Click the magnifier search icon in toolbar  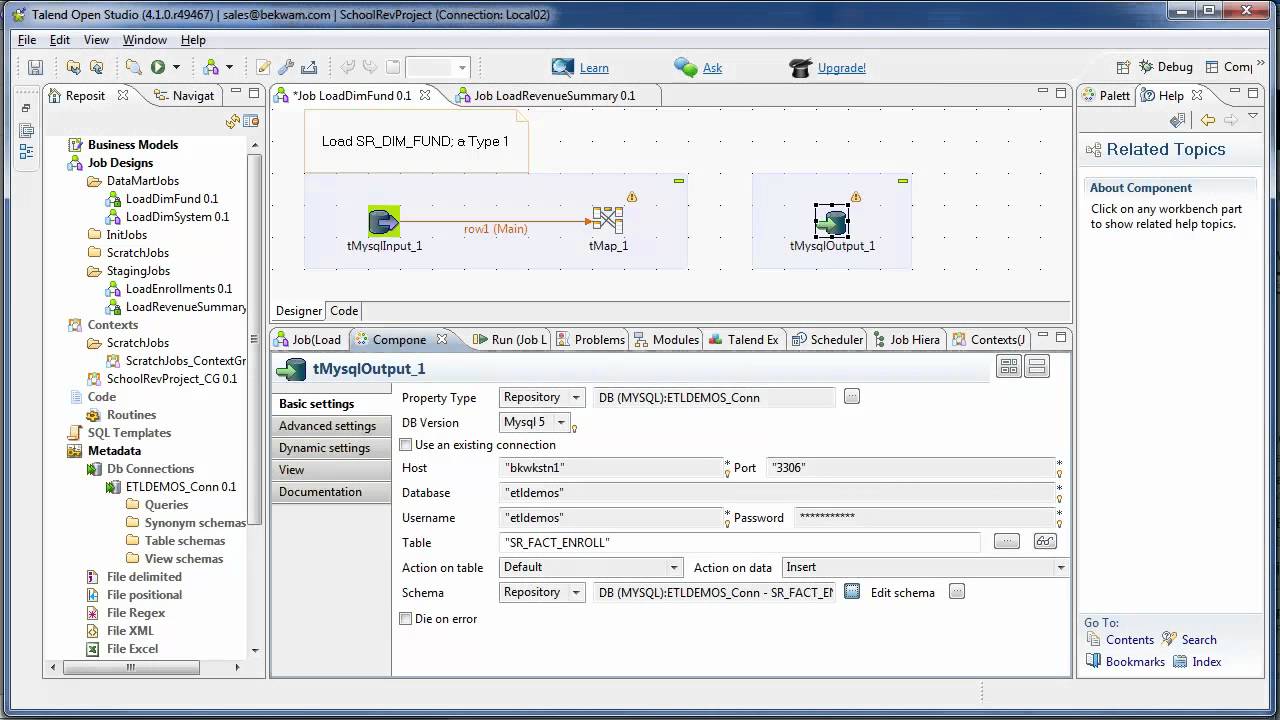click(x=133, y=67)
